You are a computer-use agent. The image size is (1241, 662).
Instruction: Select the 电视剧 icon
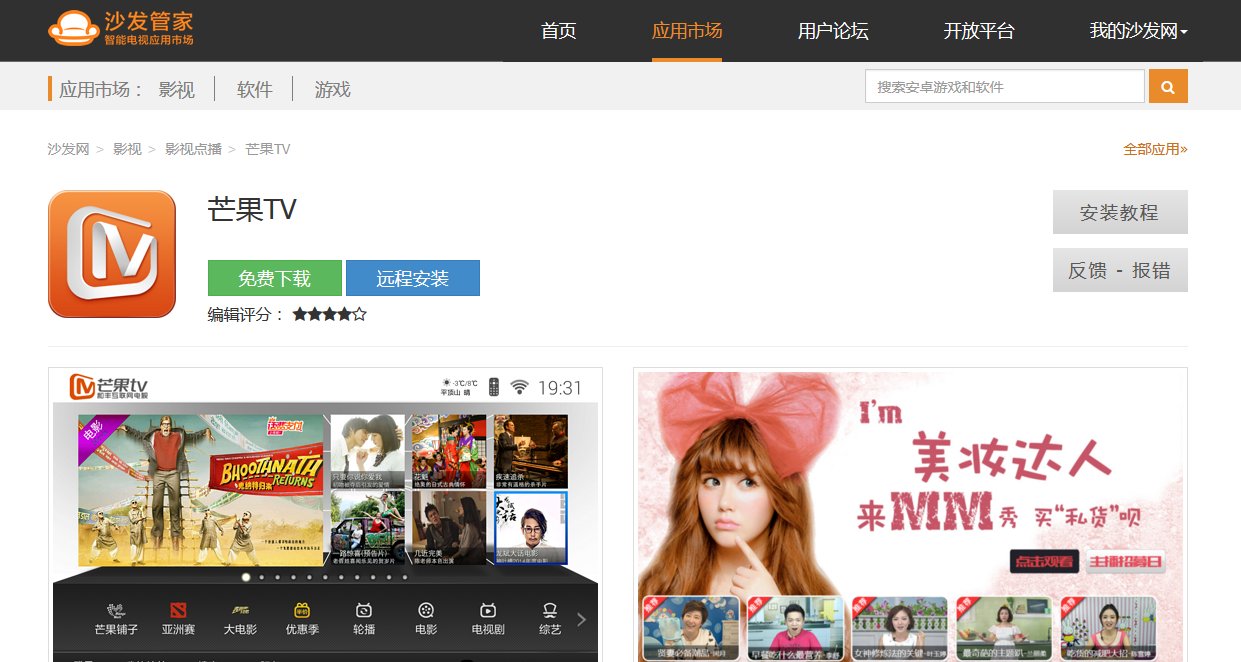tap(488, 610)
